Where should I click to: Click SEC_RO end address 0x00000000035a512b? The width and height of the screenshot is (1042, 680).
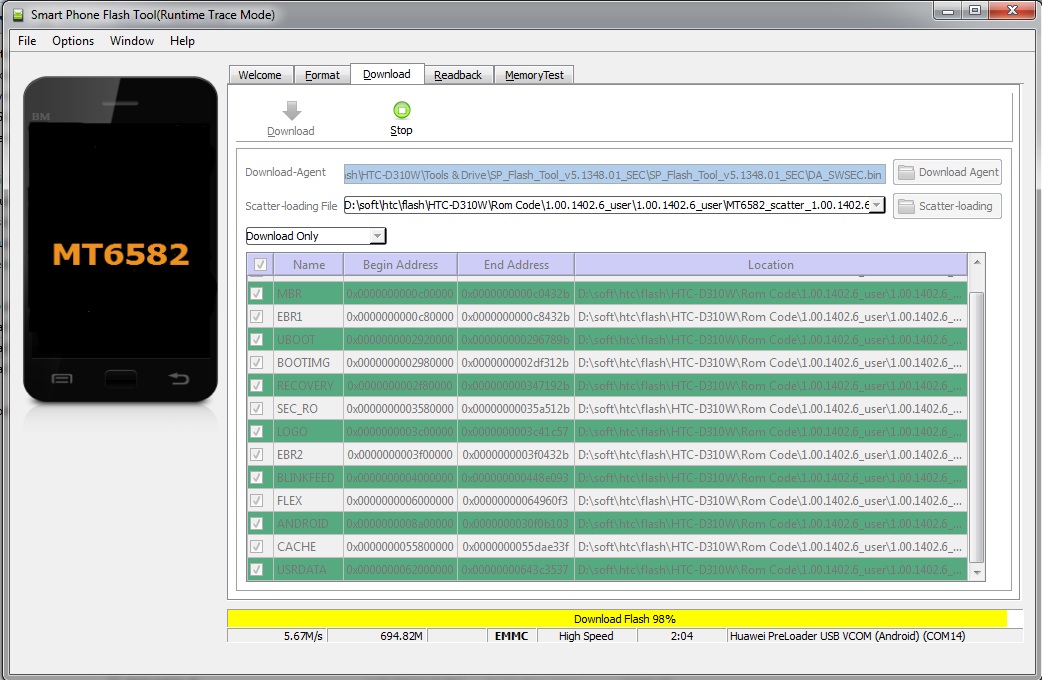click(x=516, y=409)
